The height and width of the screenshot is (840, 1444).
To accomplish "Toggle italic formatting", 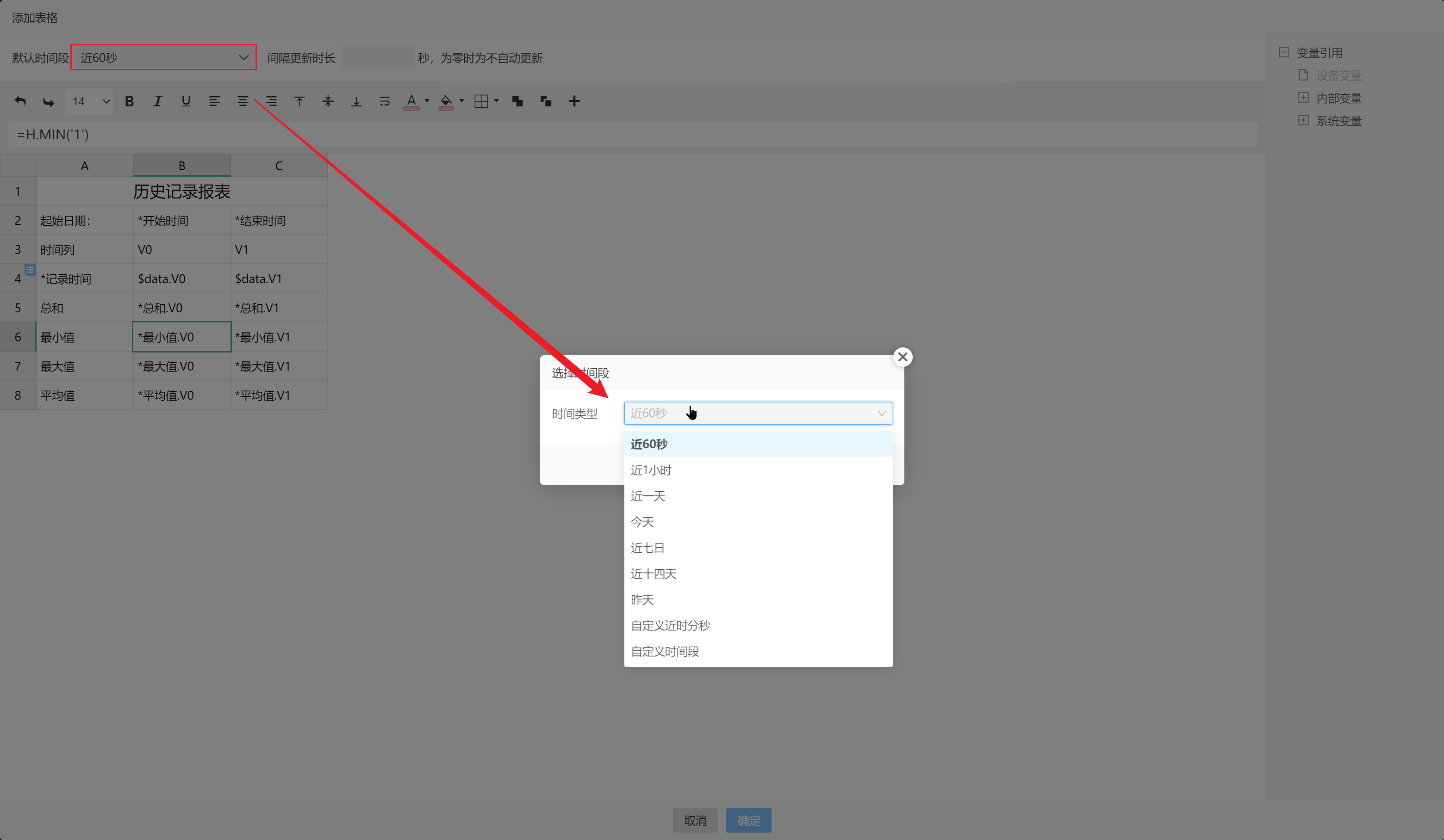I will tap(157, 101).
